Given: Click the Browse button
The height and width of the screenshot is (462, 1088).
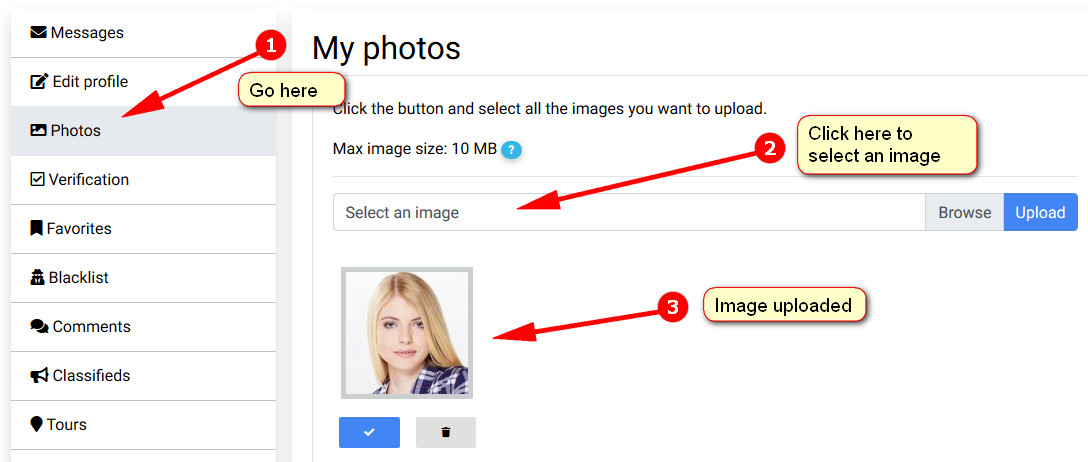Looking at the screenshot, I should click(964, 212).
